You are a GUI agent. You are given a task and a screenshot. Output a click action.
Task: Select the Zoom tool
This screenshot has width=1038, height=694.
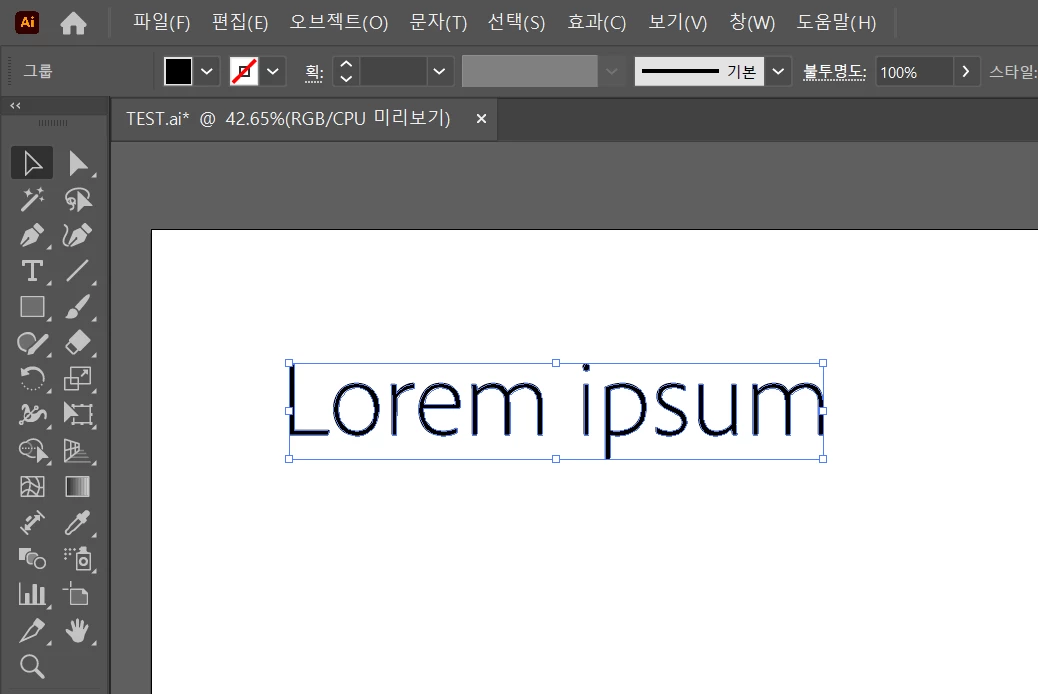pos(32,666)
